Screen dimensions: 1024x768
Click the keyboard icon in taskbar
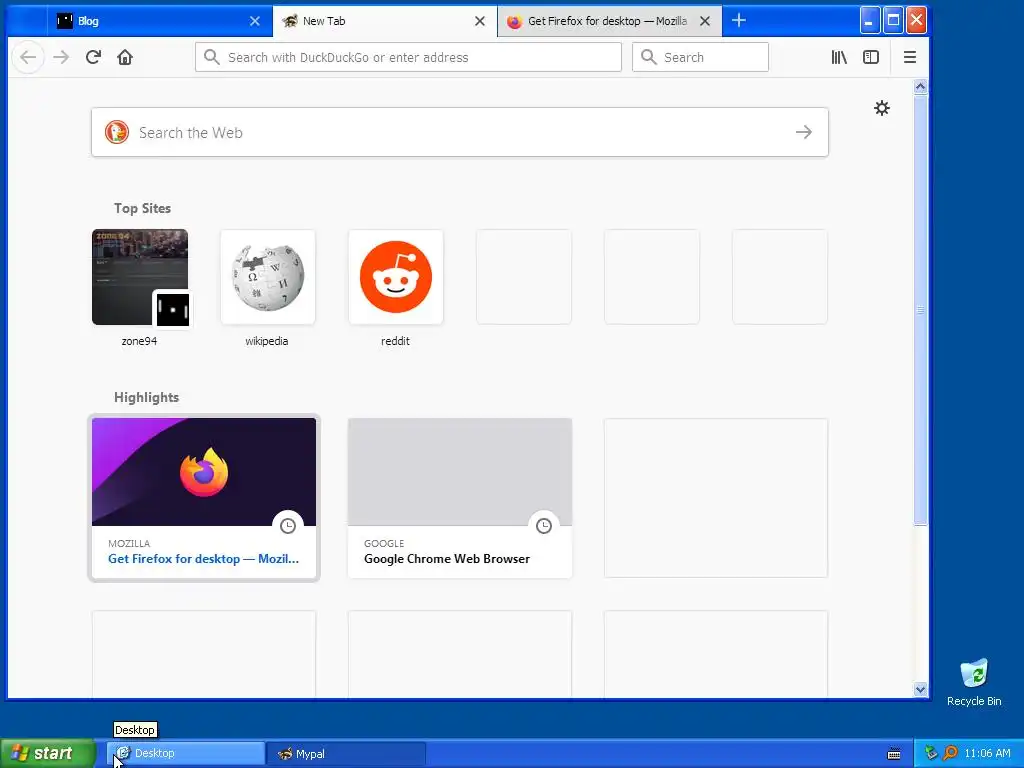click(894, 754)
